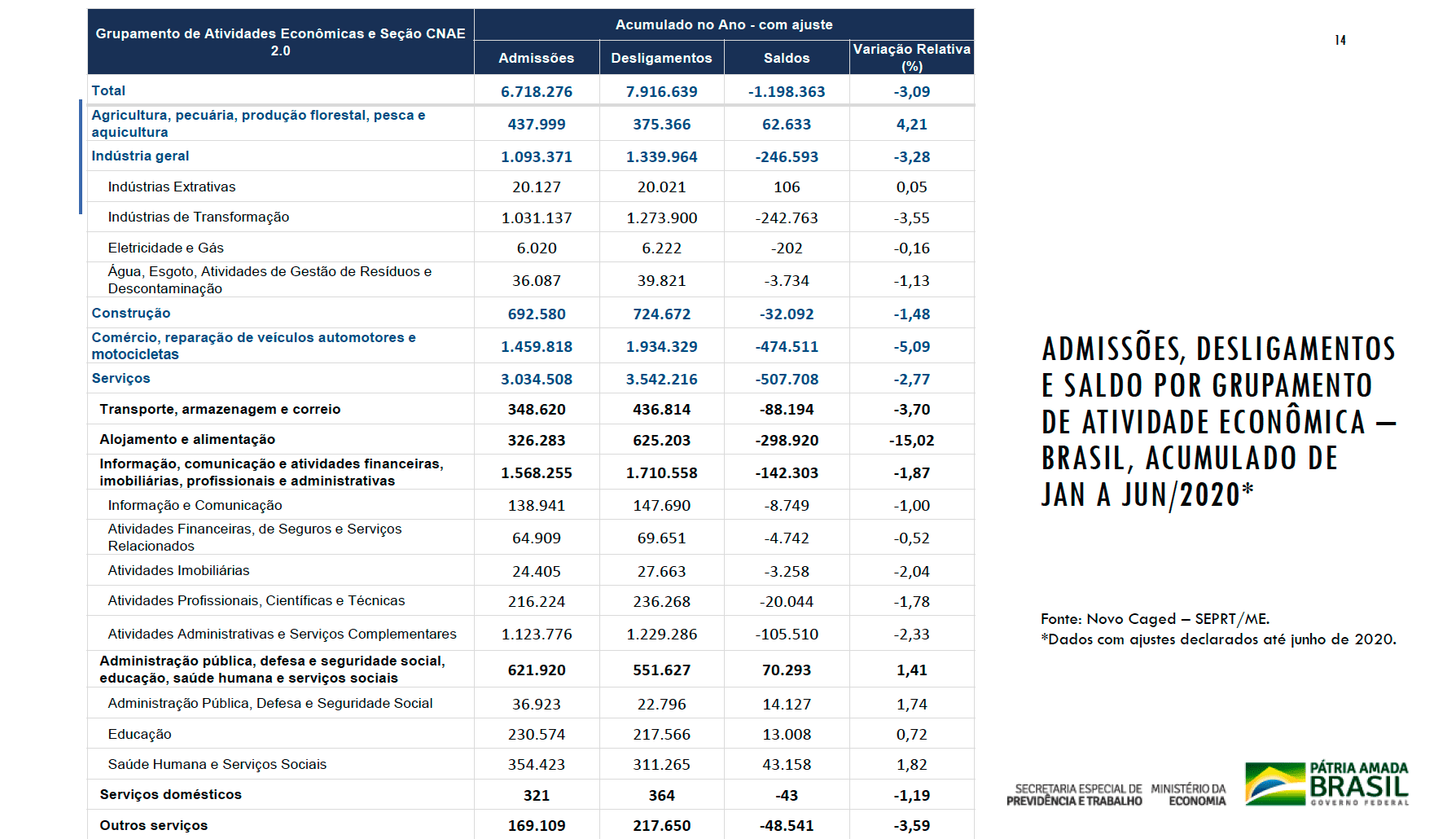Select the "Comércio, reparação de veículos automotores" label
The height and width of the screenshot is (839, 1456).
[x=253, y=345]
